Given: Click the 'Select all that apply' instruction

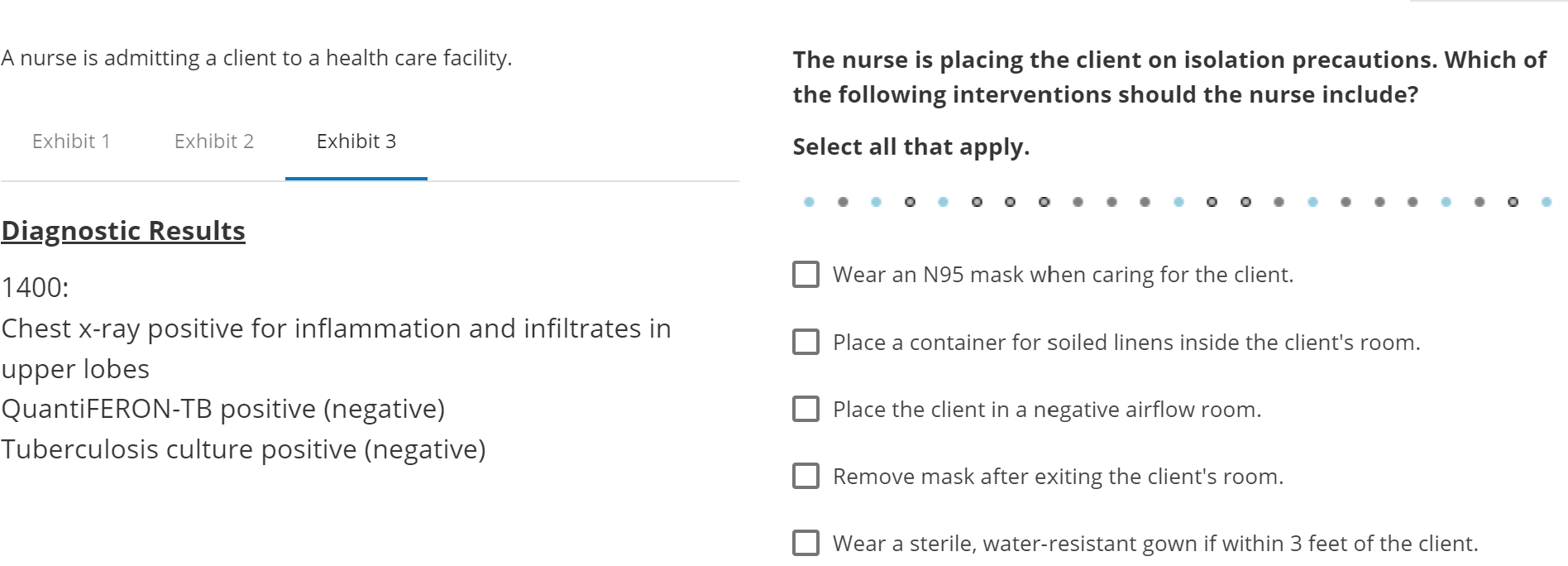Looking at the screenshot, I should tap(911, 147).
